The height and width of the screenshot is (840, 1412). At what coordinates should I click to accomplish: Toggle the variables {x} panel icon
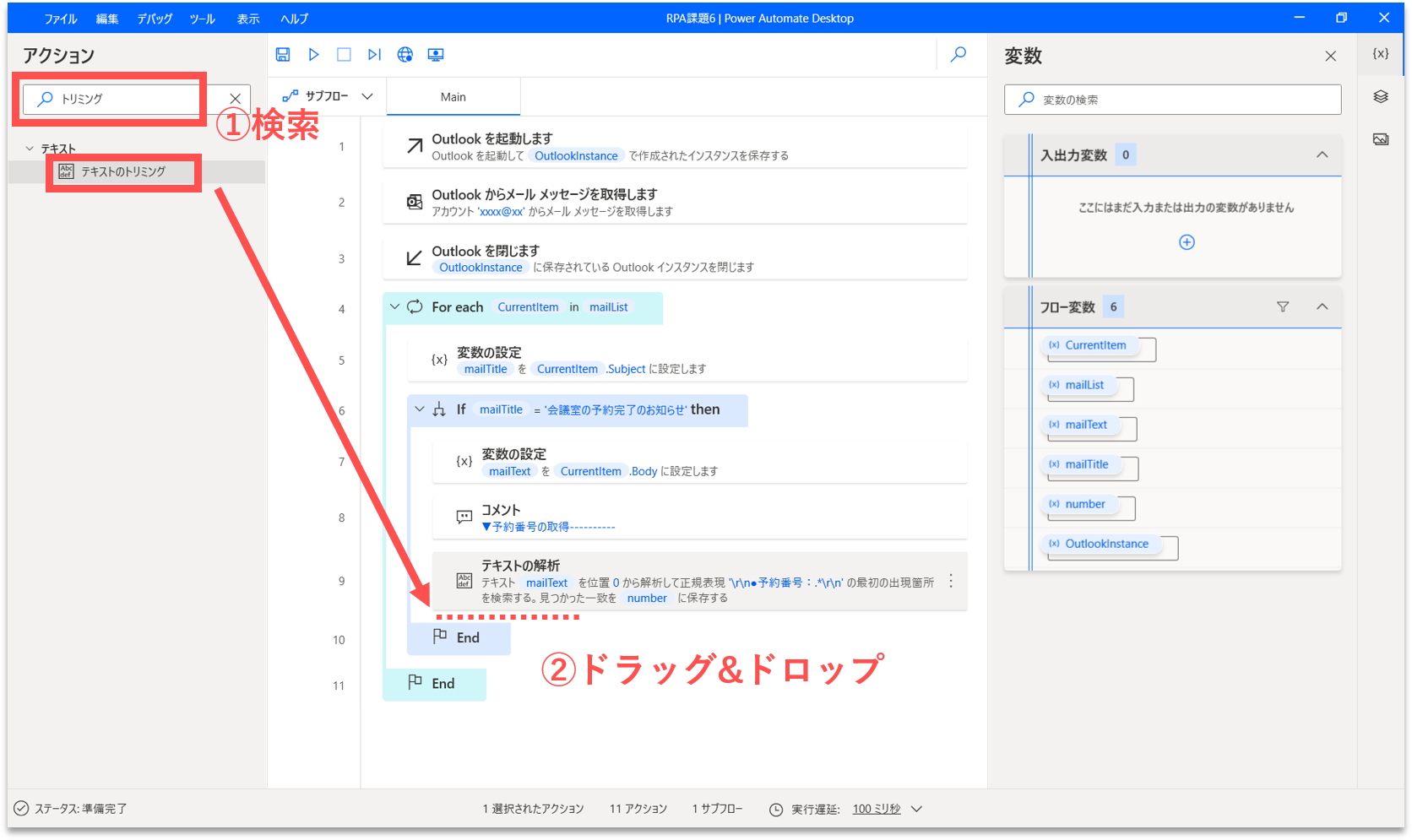pos(1381,53)
